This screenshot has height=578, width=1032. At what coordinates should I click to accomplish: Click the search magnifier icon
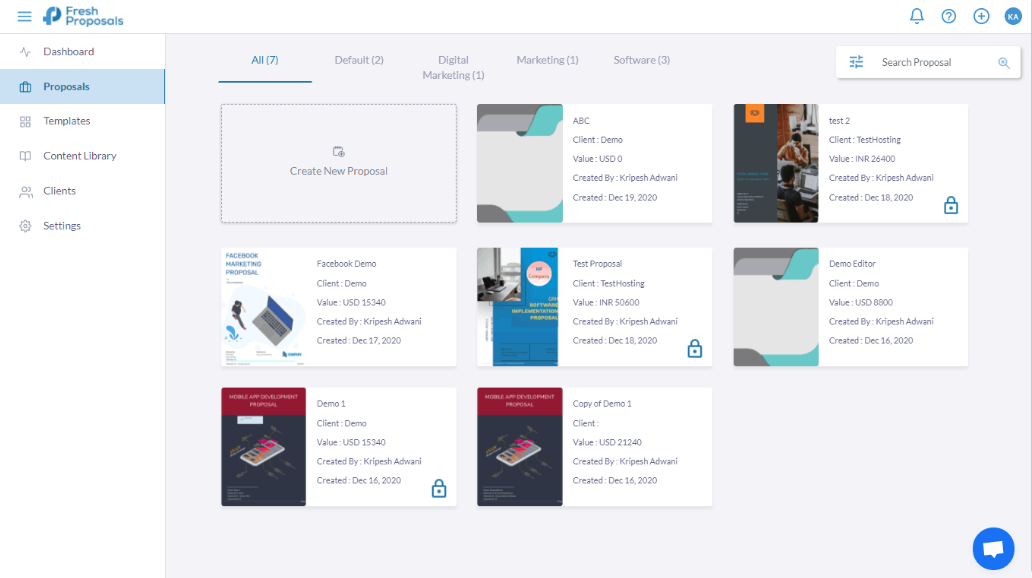tap(1003, 61)
